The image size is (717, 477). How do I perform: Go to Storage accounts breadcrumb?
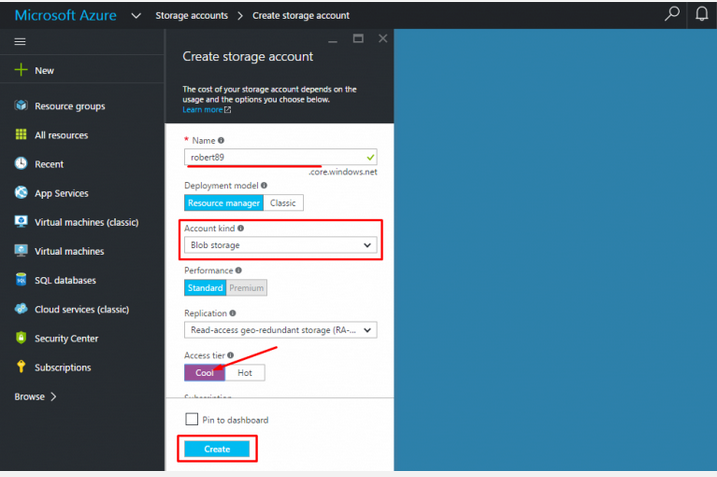192,16
